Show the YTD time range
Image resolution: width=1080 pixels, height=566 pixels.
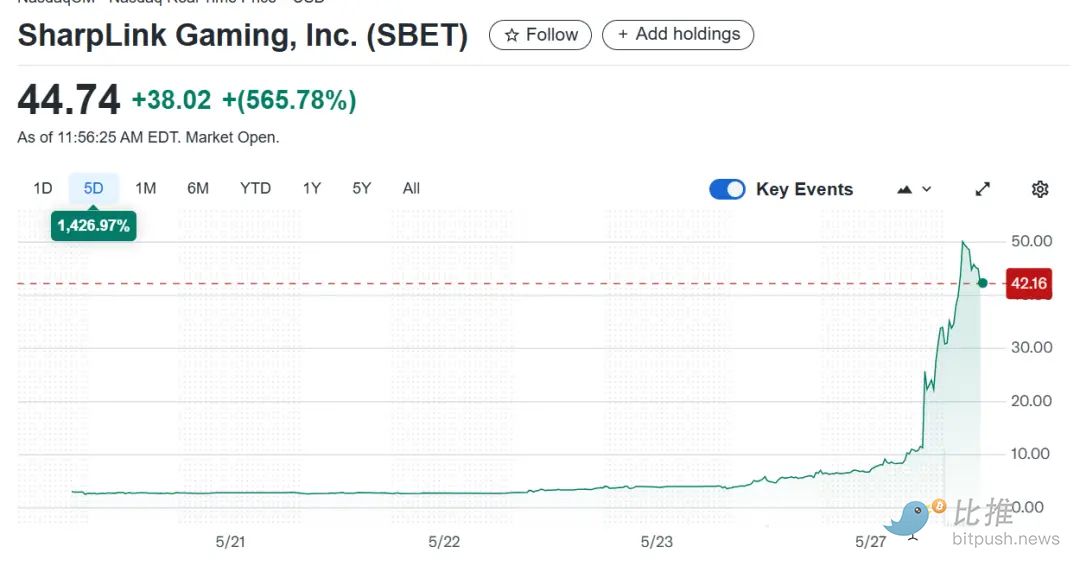(255, 188)
